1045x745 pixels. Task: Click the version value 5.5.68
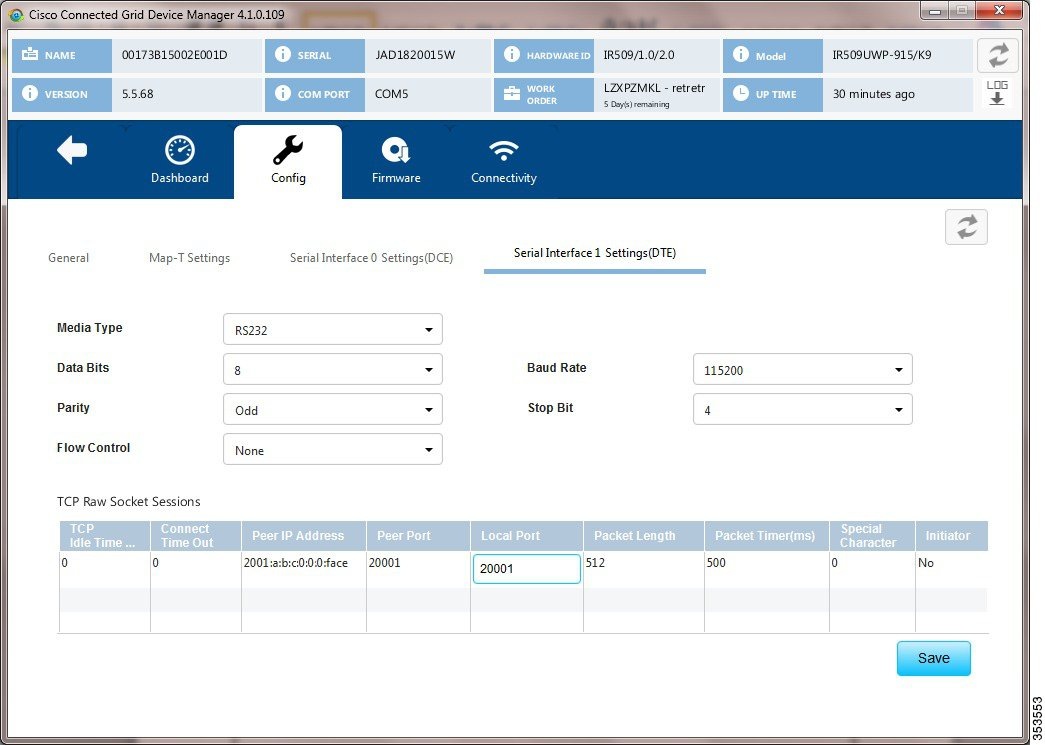[137, 94]
